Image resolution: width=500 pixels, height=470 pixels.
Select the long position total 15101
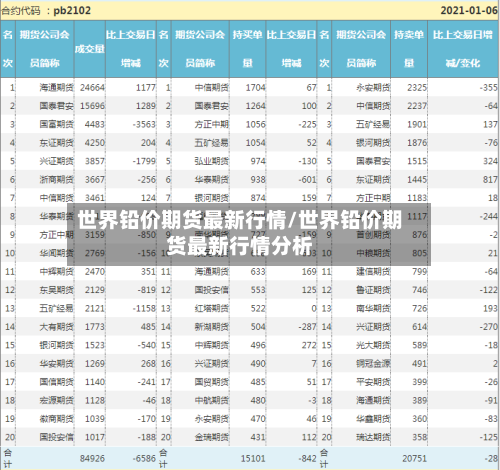coord(253,459)
